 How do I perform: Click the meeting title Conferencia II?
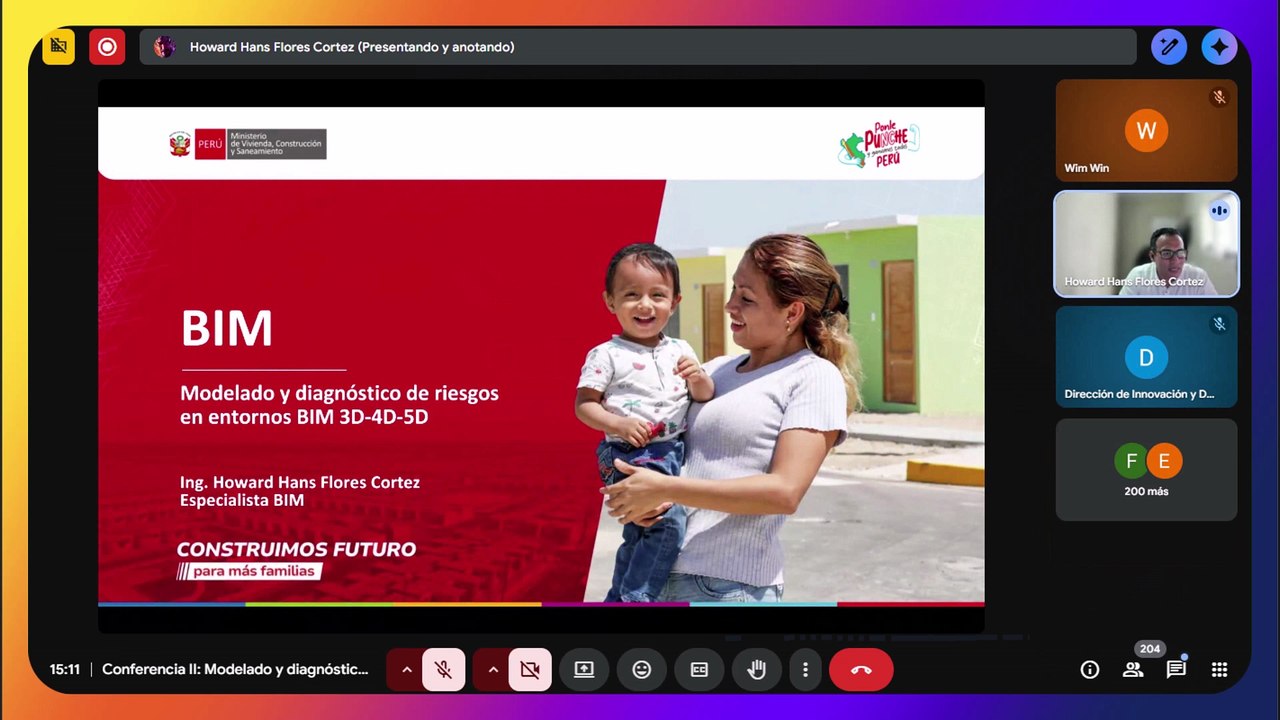pyautogui.click(x=235, y=670)
